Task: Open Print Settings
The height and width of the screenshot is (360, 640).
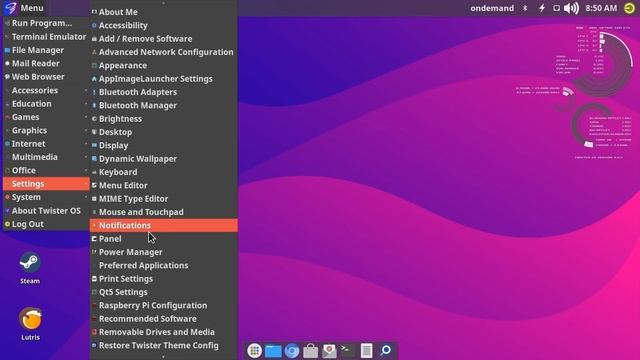Action: tap(164, 279)
